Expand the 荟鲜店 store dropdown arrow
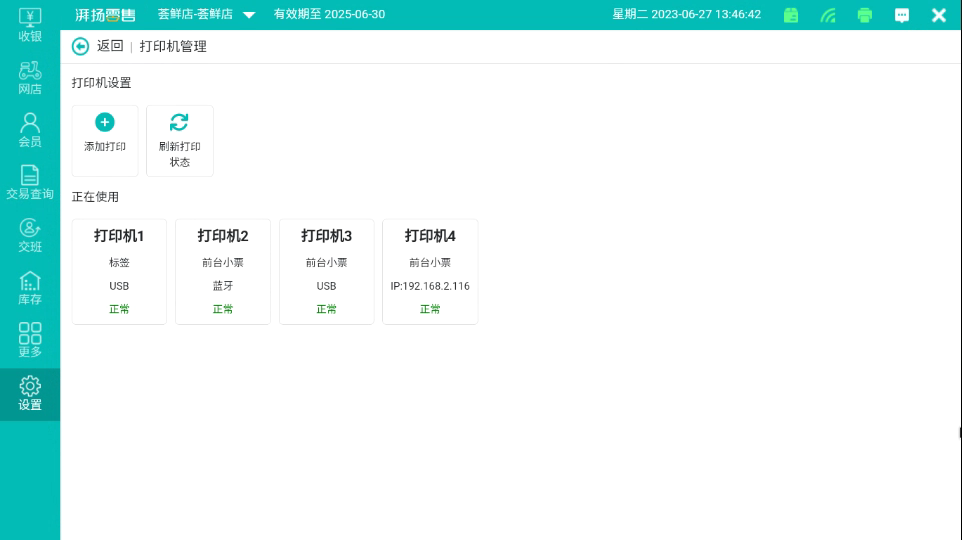This screenshot has width=962, height=540. click(x=249, y=15)
